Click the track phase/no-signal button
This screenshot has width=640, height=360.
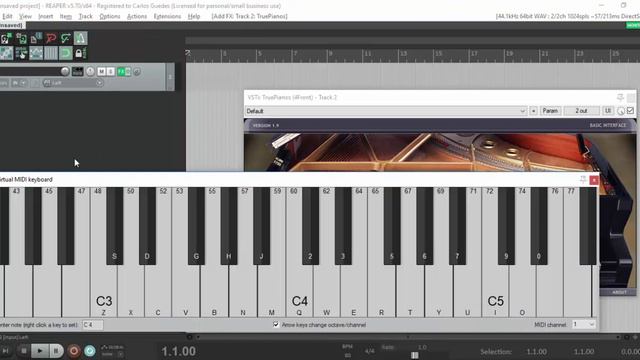[137, 72]
